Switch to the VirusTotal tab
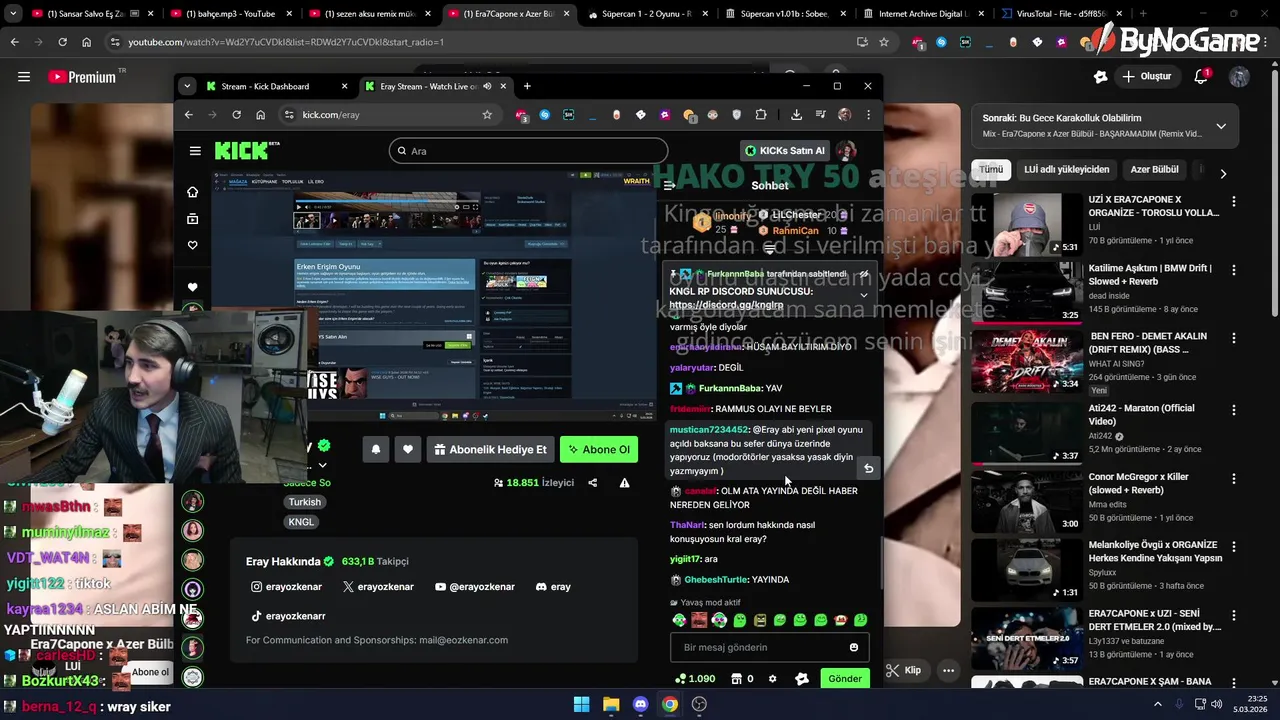This screenshot has height=720, width=1280. pos(1060,14)
